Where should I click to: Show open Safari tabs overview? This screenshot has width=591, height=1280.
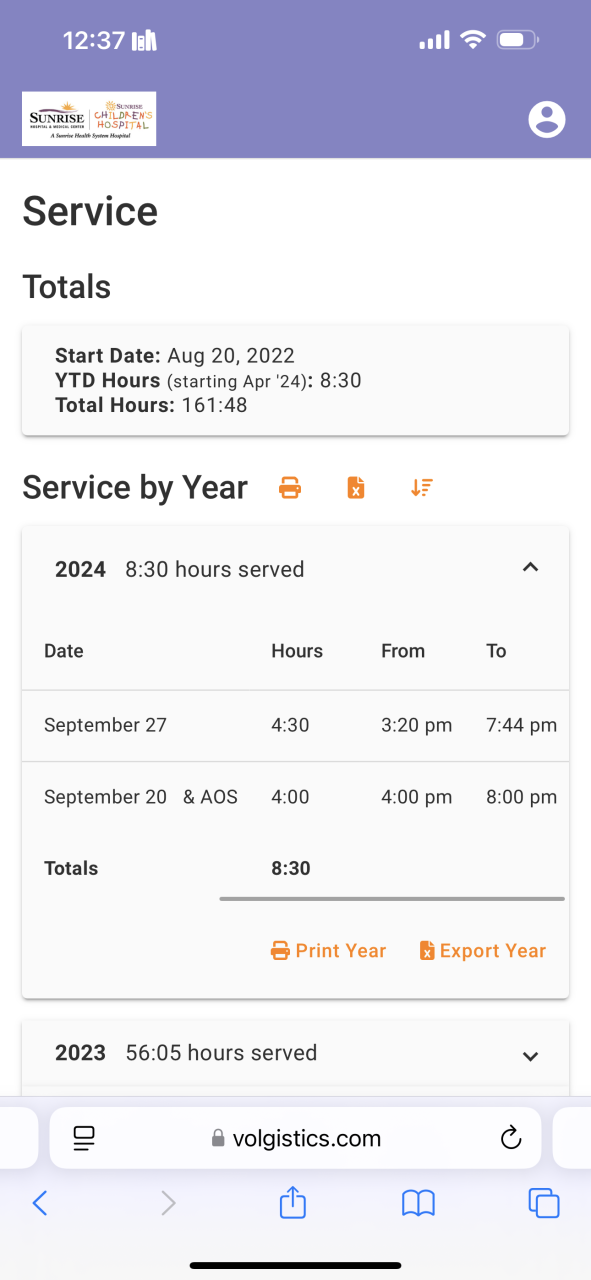tap(543, 1203)
